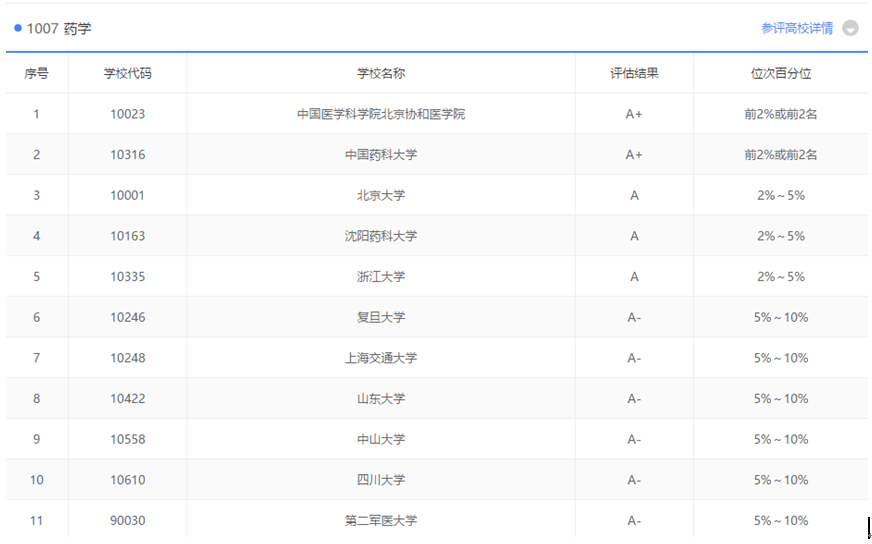Click on 沈阳药科大学 in the table
Screen dimensions: 872x544
381,236
